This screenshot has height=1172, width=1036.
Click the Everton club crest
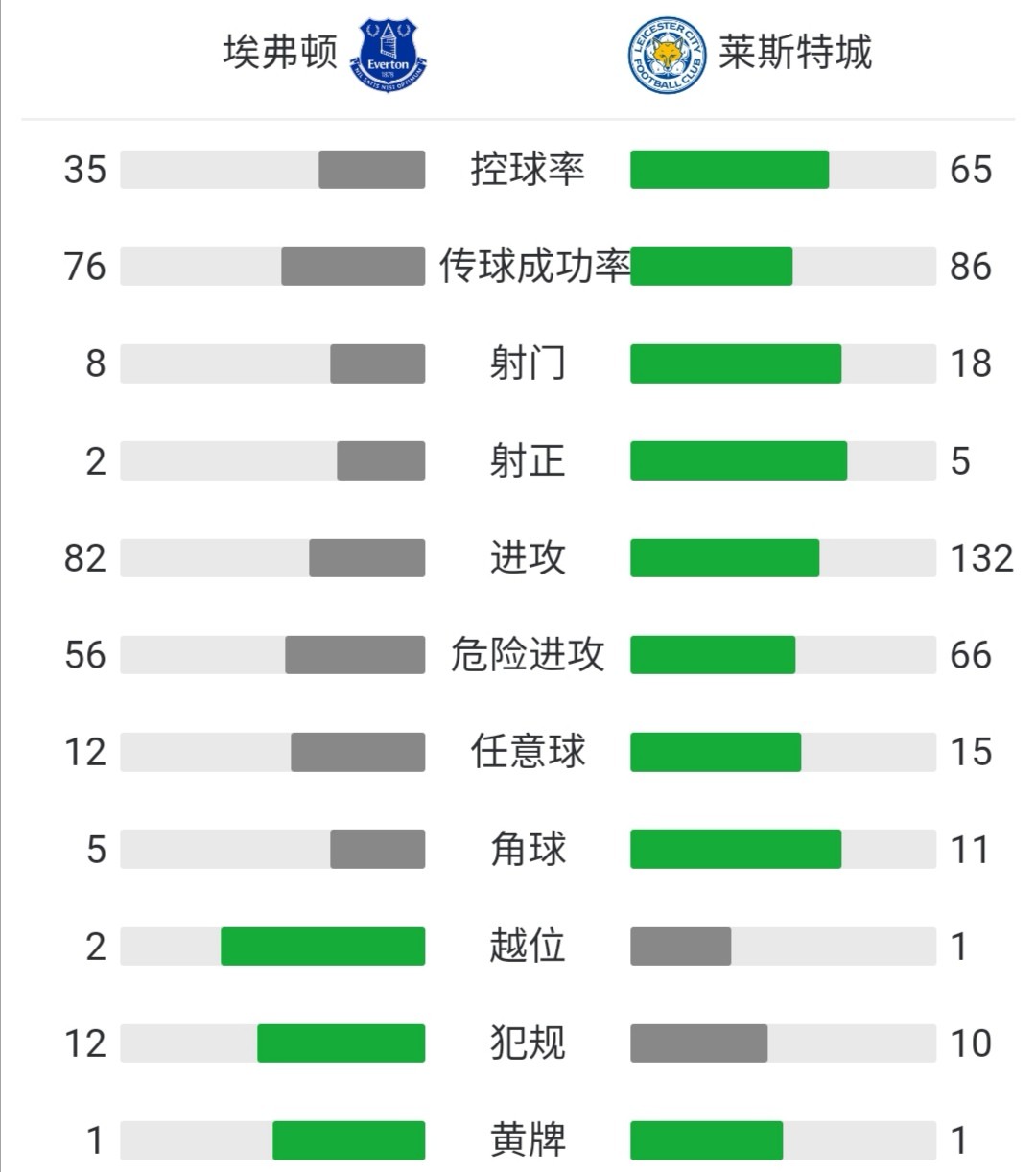coord(389,55)
